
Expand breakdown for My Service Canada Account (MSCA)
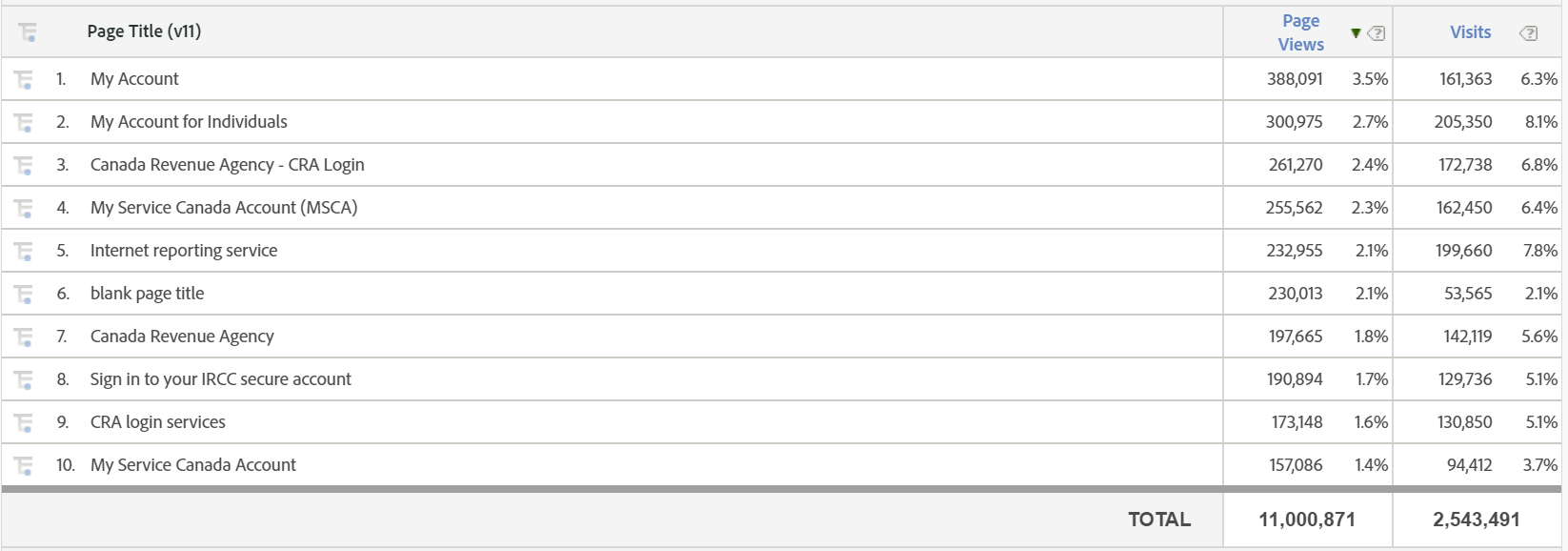[24, 208]
